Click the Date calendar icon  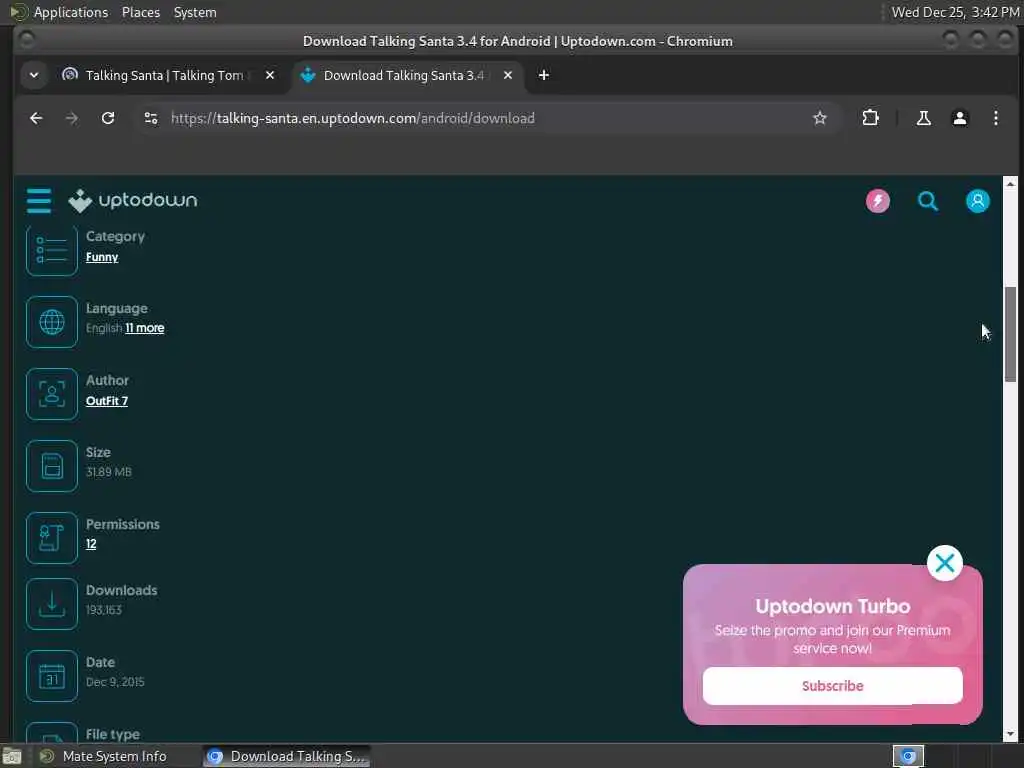[52, 676]
